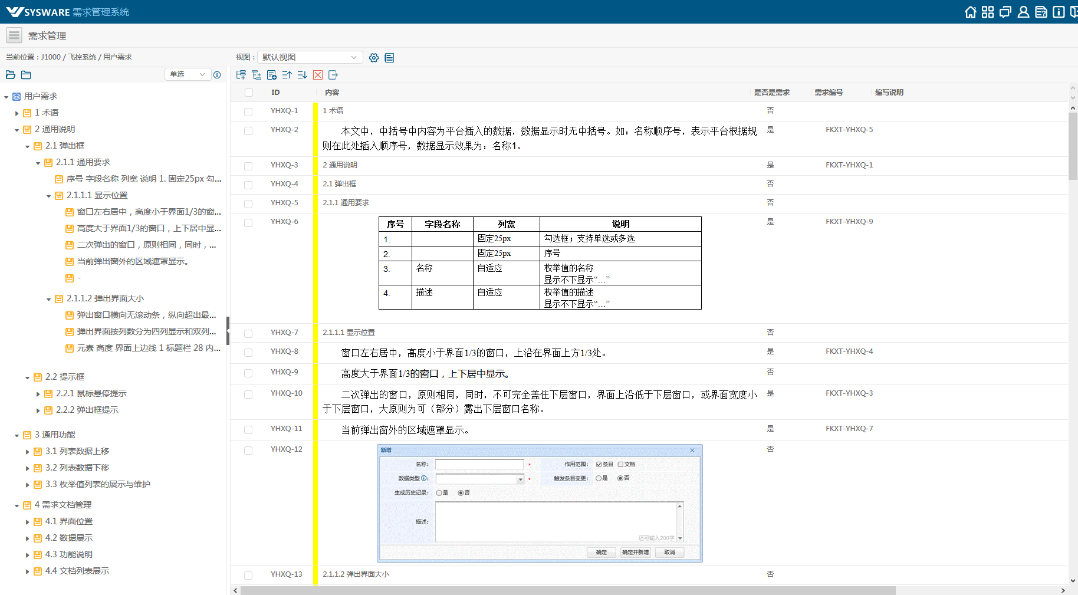Go to home via the house icon
Viewport: 1078px width, 595px height.
[969, 12]
